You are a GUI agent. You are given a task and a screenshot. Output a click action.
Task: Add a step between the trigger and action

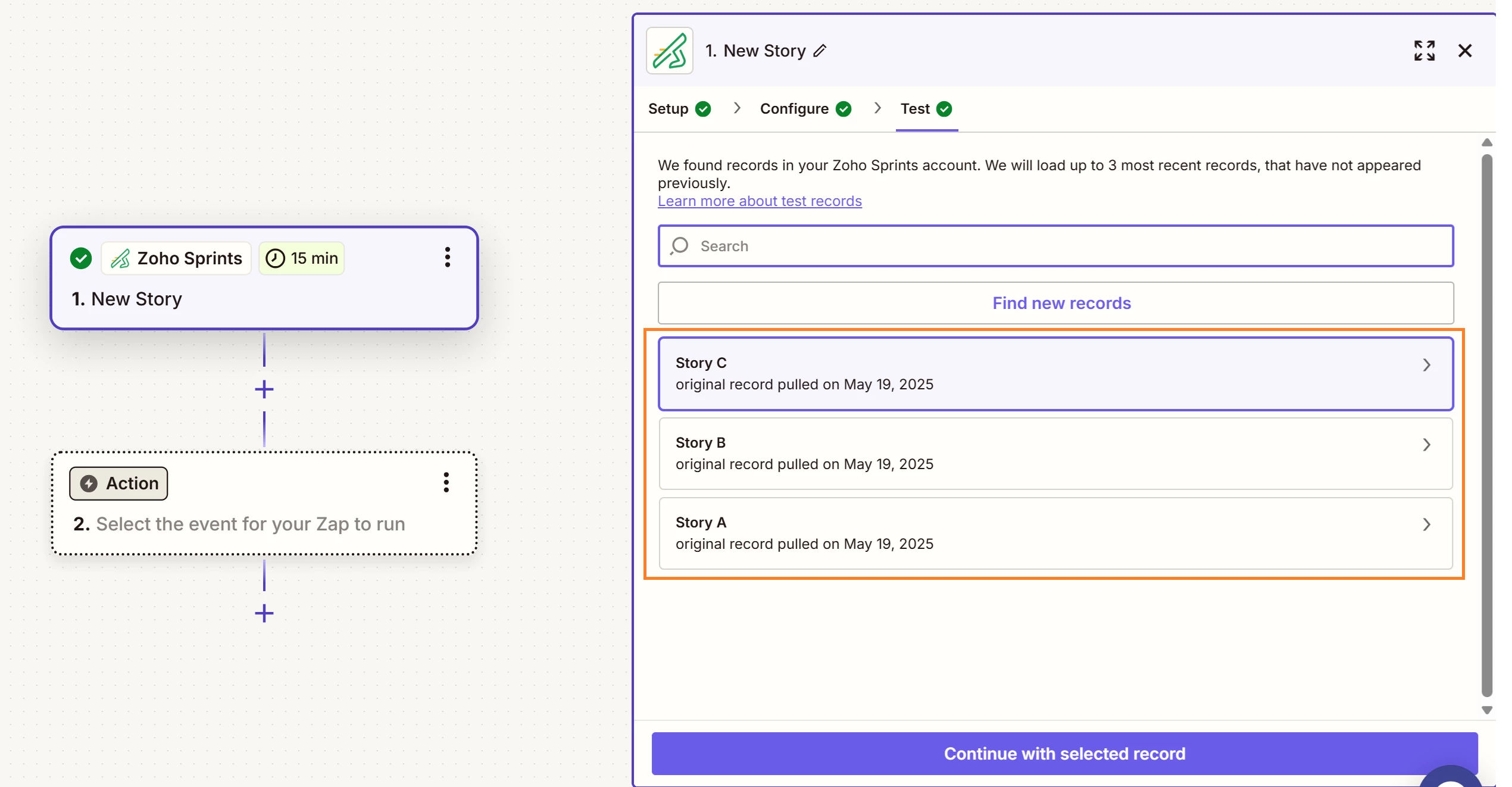tap(264, 390)
